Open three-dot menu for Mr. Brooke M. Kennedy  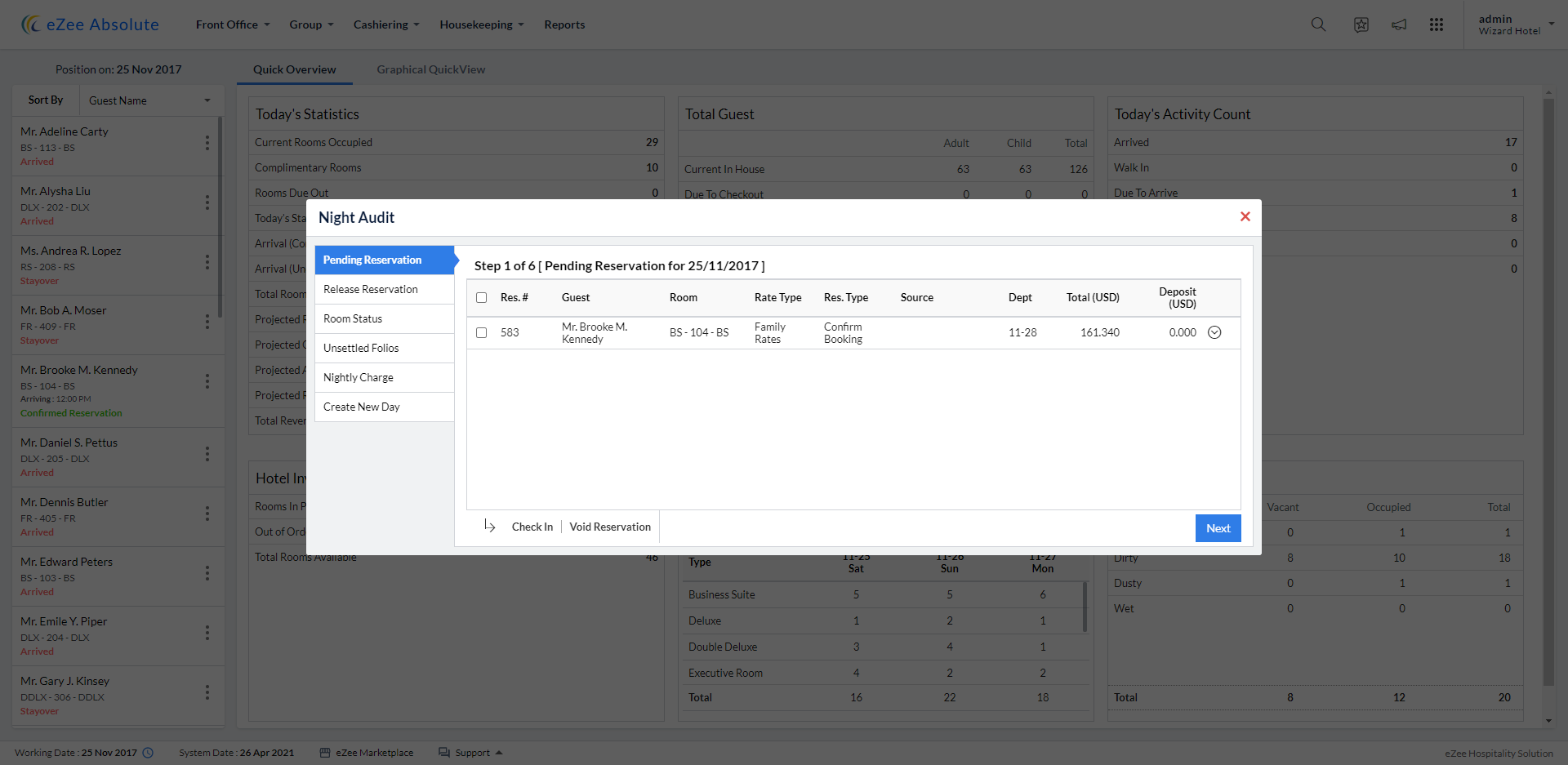(x=207, y=381)
